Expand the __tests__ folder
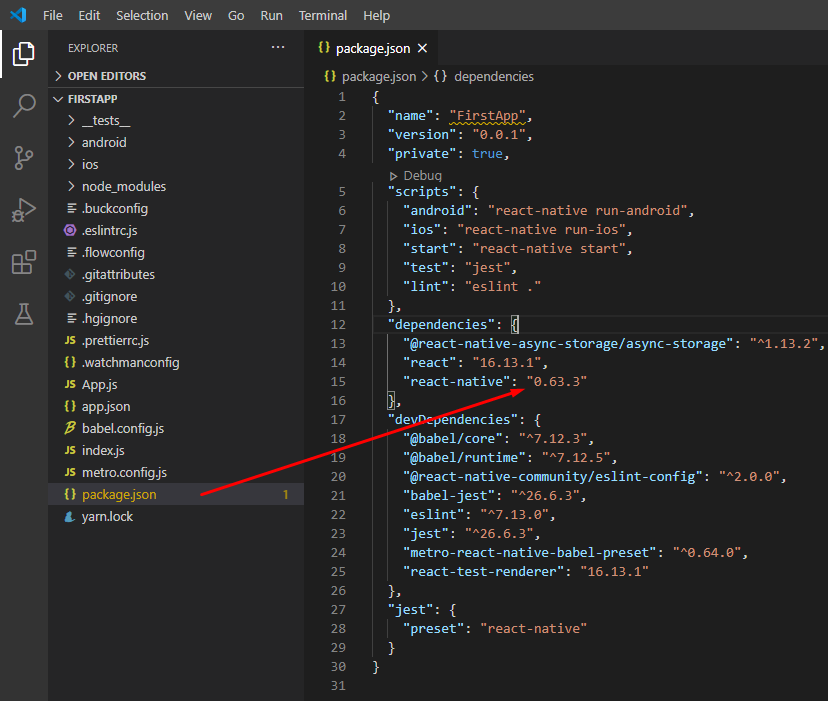Image resolution: width=828 pixels, height=701 pixels. 176,120
